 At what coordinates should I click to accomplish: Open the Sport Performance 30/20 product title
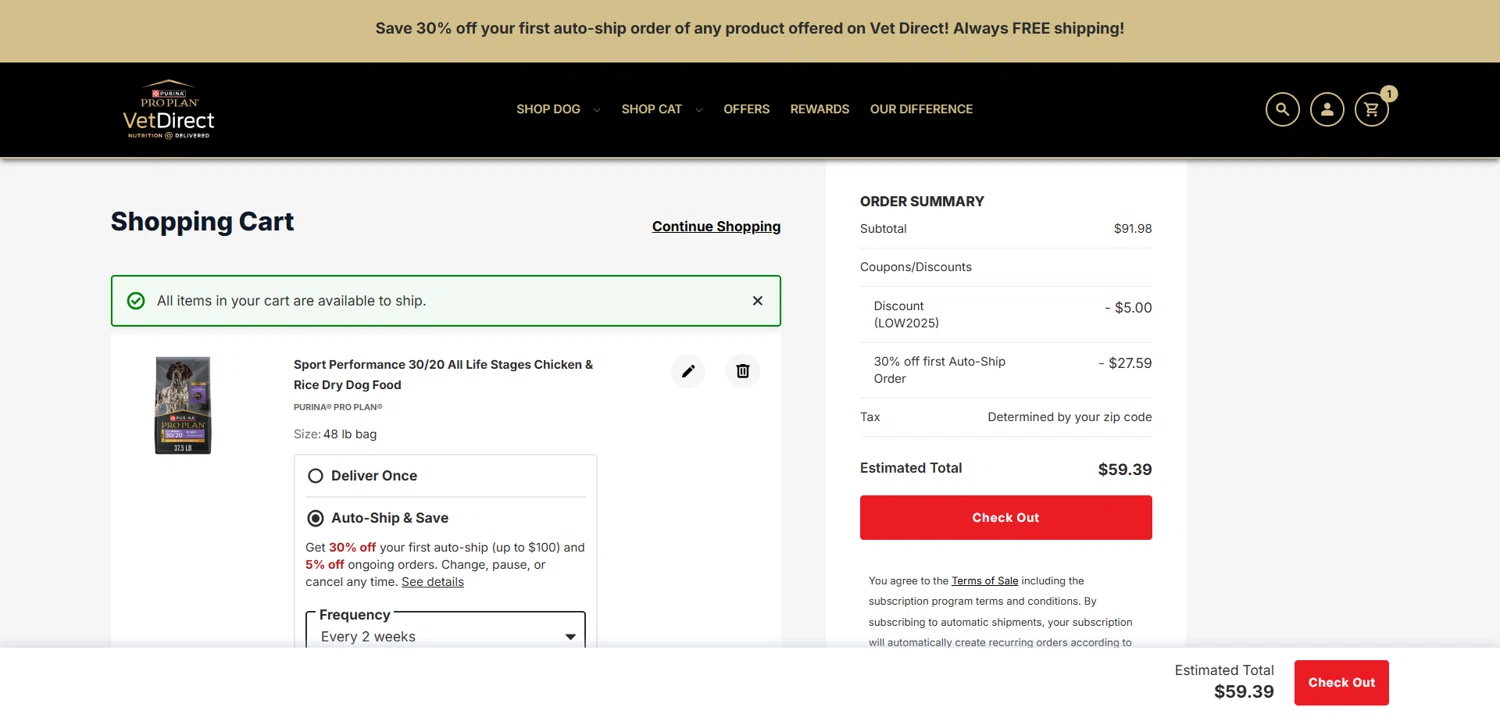point(443,375)
